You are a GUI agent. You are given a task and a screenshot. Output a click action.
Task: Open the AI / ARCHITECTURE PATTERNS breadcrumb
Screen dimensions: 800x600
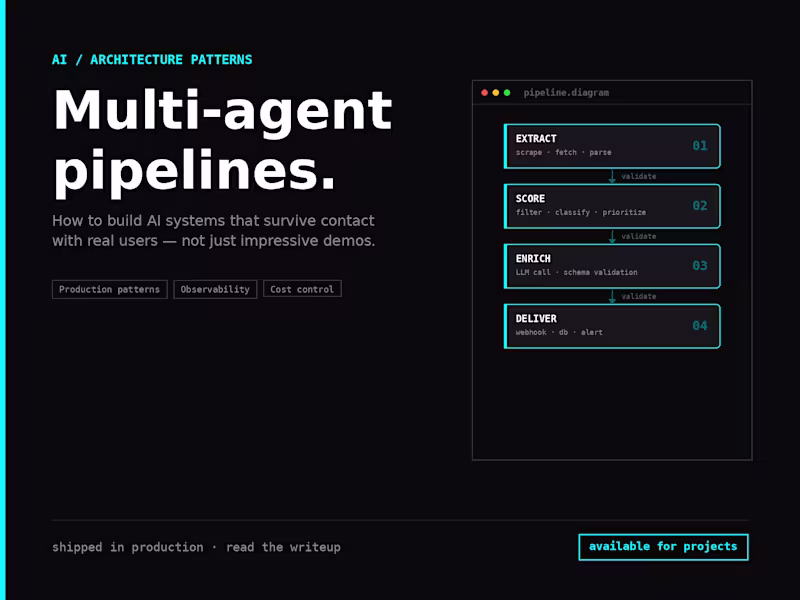[x=152, y=59]
